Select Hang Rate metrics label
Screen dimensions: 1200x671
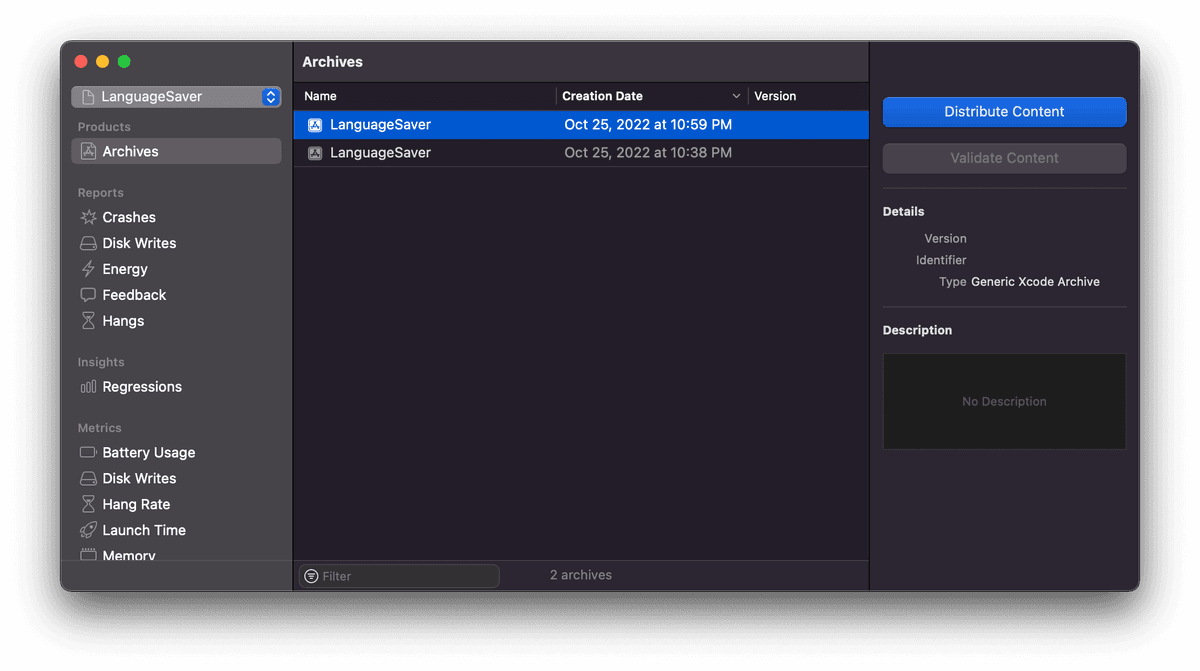tap(136, 504)
